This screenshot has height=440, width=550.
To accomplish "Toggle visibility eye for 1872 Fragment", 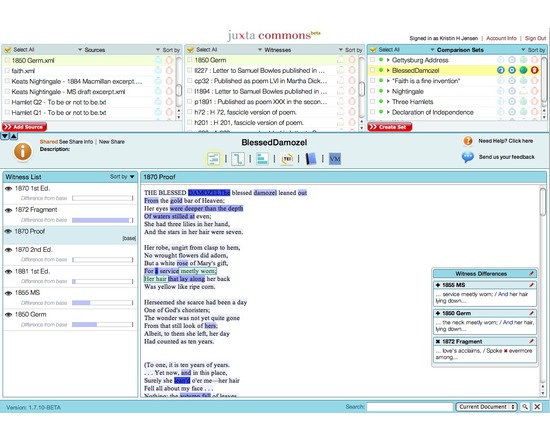I will tap(8, 210).
